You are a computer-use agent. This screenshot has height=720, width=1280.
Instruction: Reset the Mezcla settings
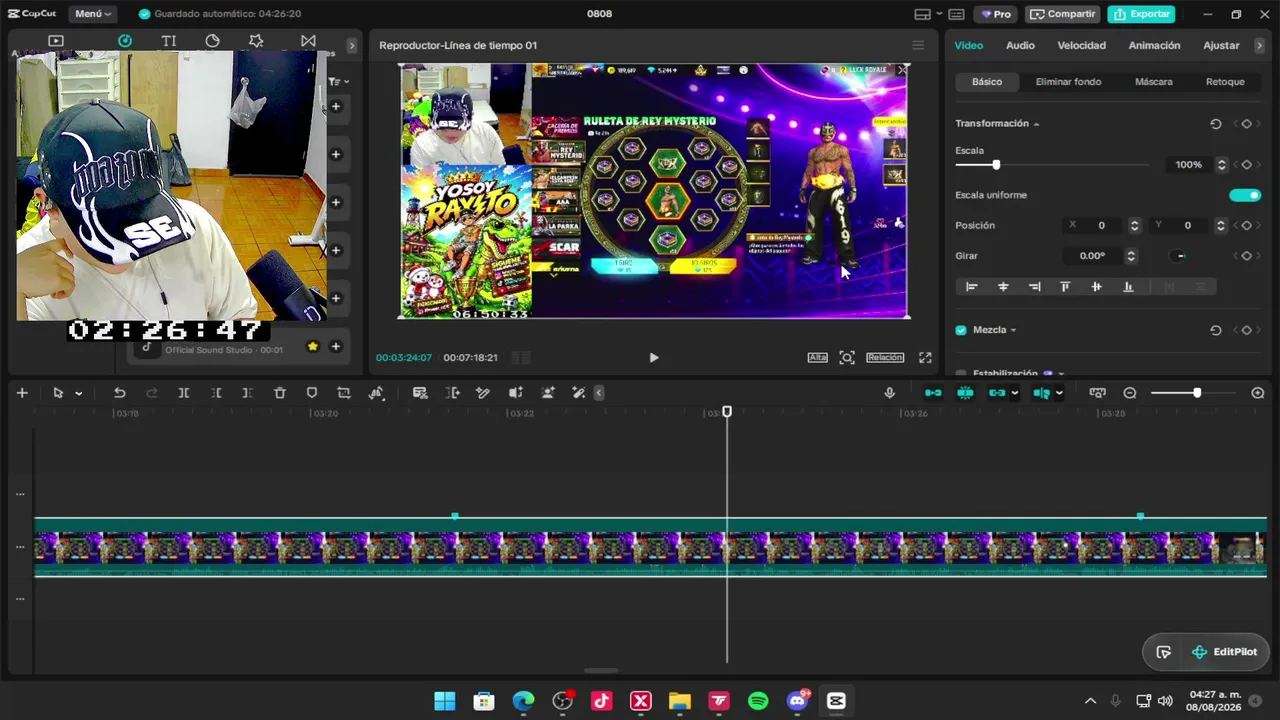tap(1216, 330)
